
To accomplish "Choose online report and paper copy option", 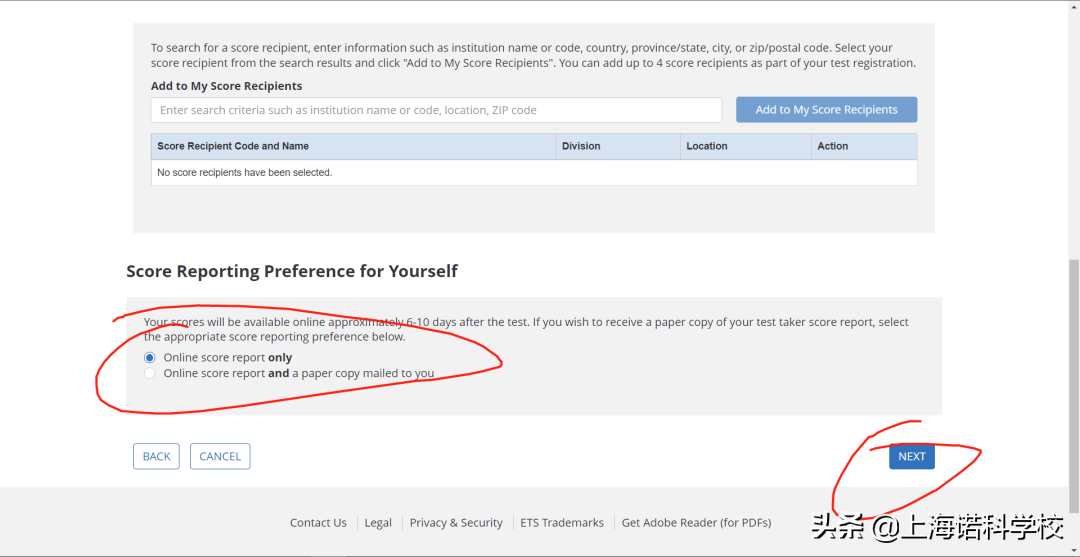I will pyautogui.click(x=149, y=374).
